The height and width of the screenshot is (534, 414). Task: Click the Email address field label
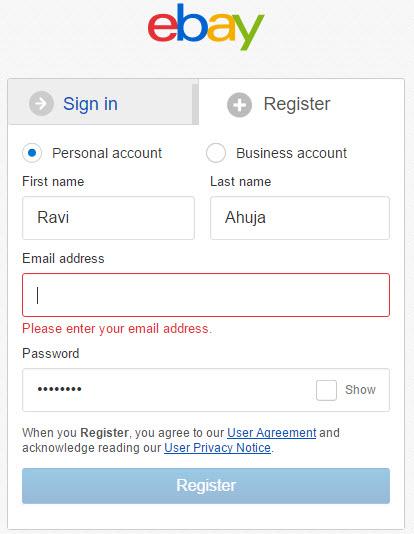63,258
